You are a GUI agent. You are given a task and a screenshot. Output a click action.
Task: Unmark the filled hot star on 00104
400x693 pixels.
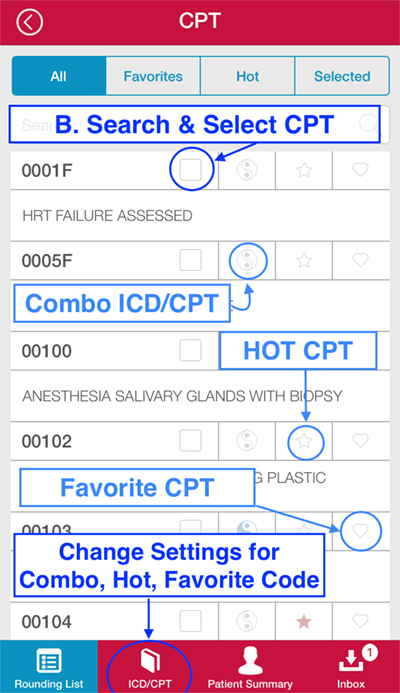tap(304, 622)
